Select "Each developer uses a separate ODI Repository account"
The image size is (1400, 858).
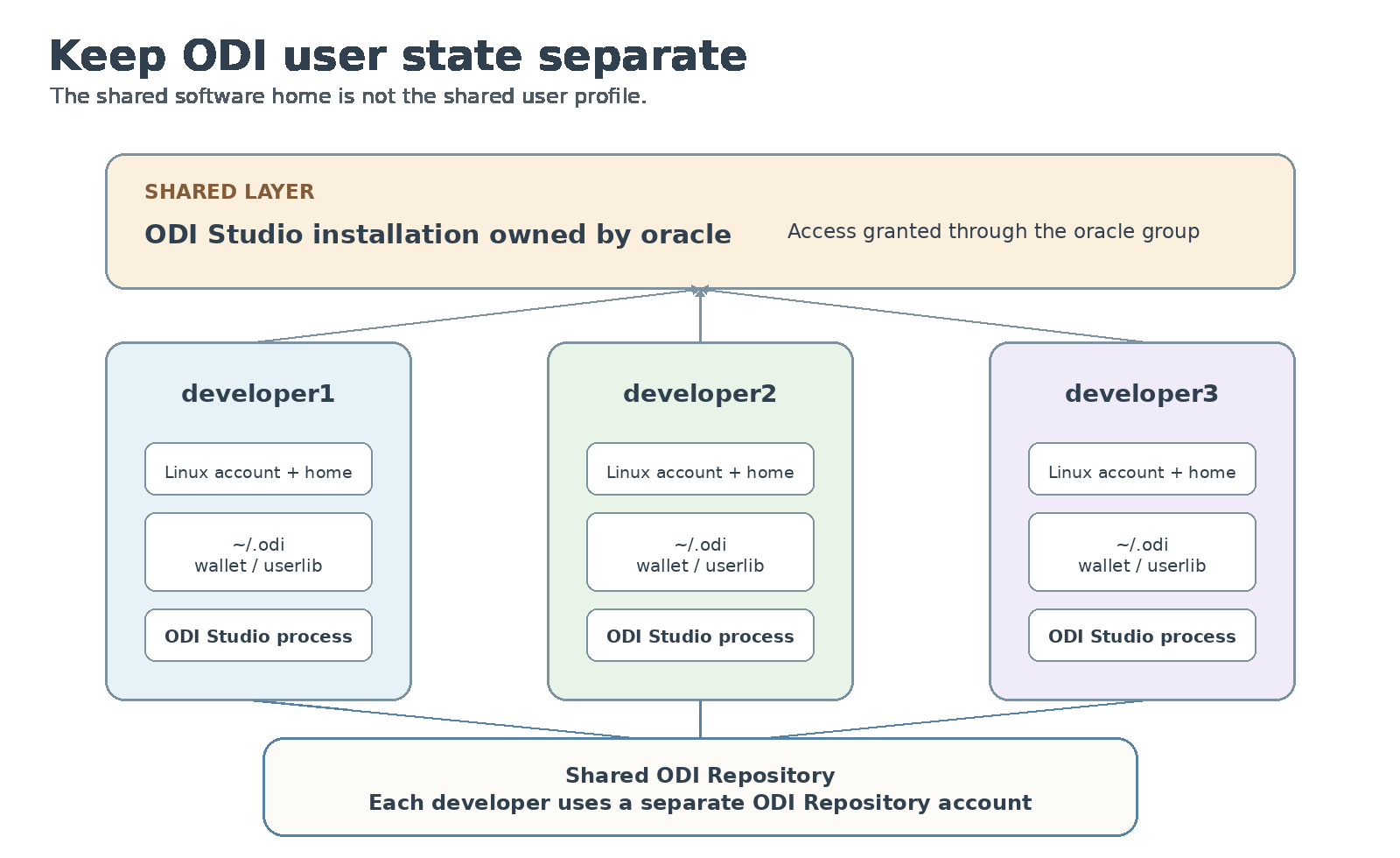click(700, 803)
